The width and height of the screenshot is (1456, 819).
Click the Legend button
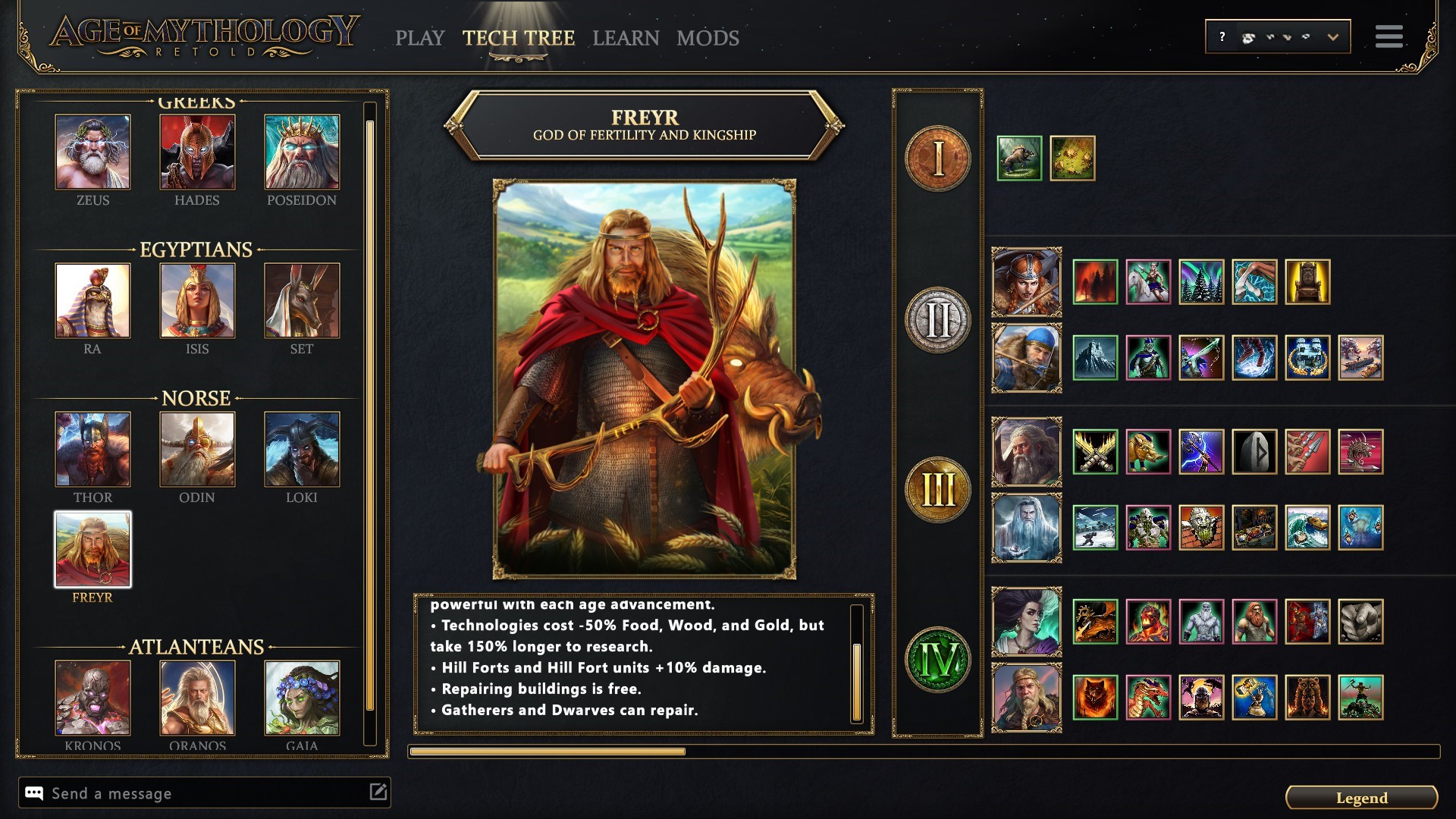[1362, 798]
